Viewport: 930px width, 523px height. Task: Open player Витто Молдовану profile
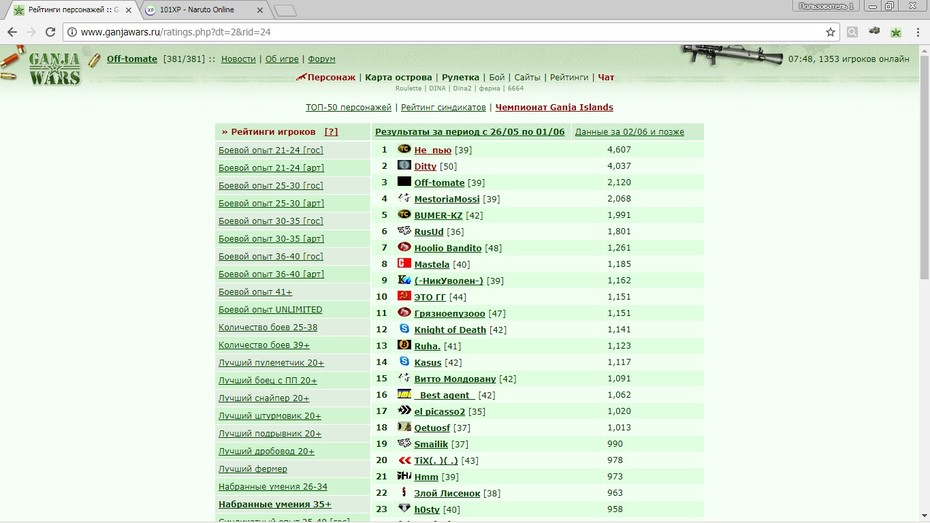(x=455, y=378)
